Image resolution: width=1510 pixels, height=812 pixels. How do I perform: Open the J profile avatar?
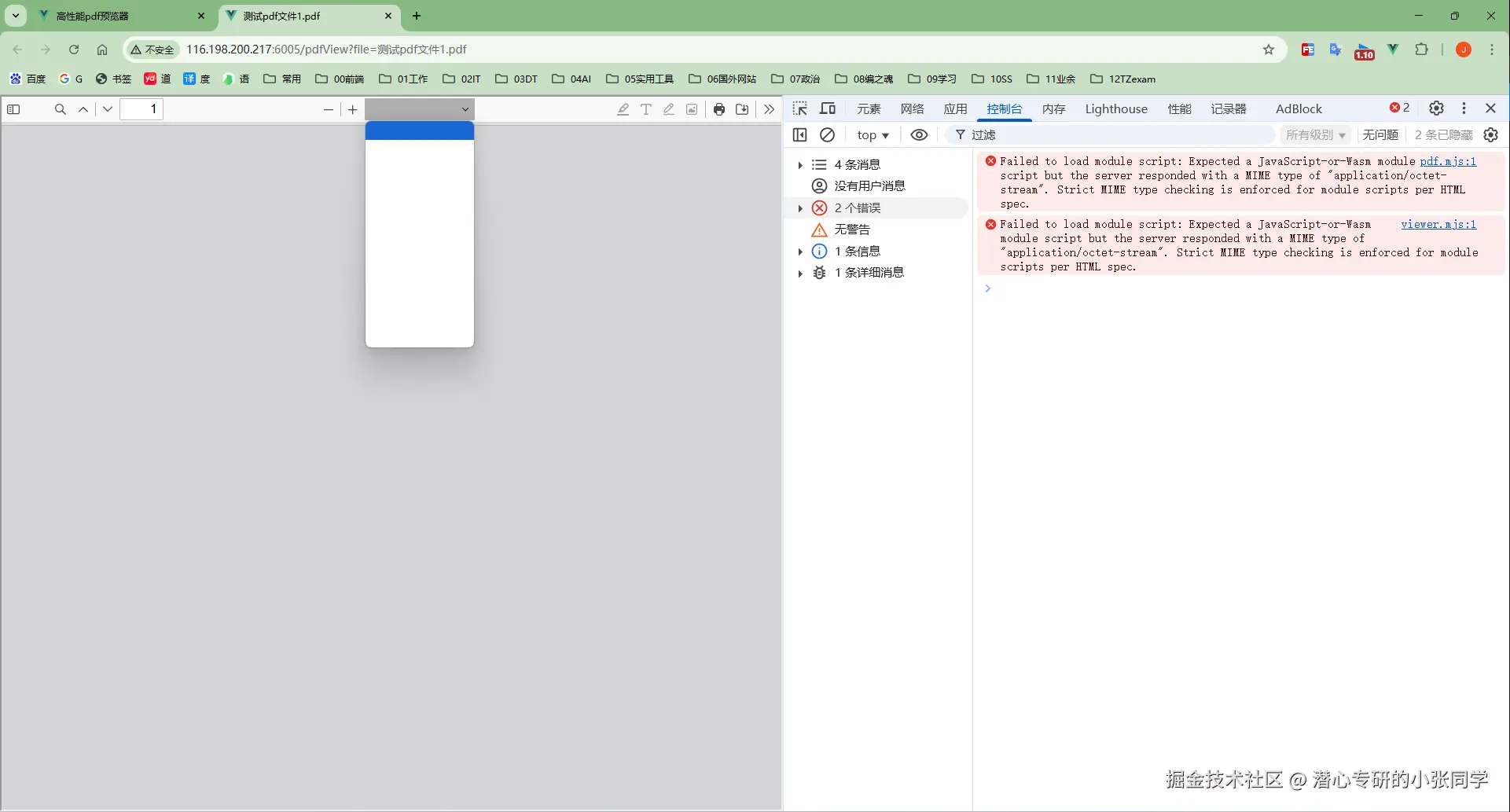tap(1464, 50)
